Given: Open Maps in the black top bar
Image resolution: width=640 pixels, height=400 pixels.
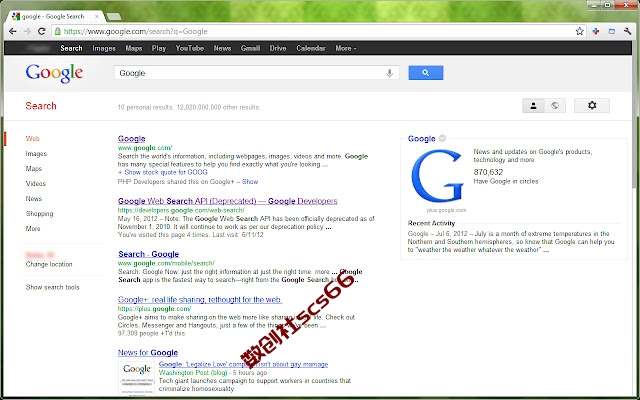Looking at the screenshot, I should (133, 48).
